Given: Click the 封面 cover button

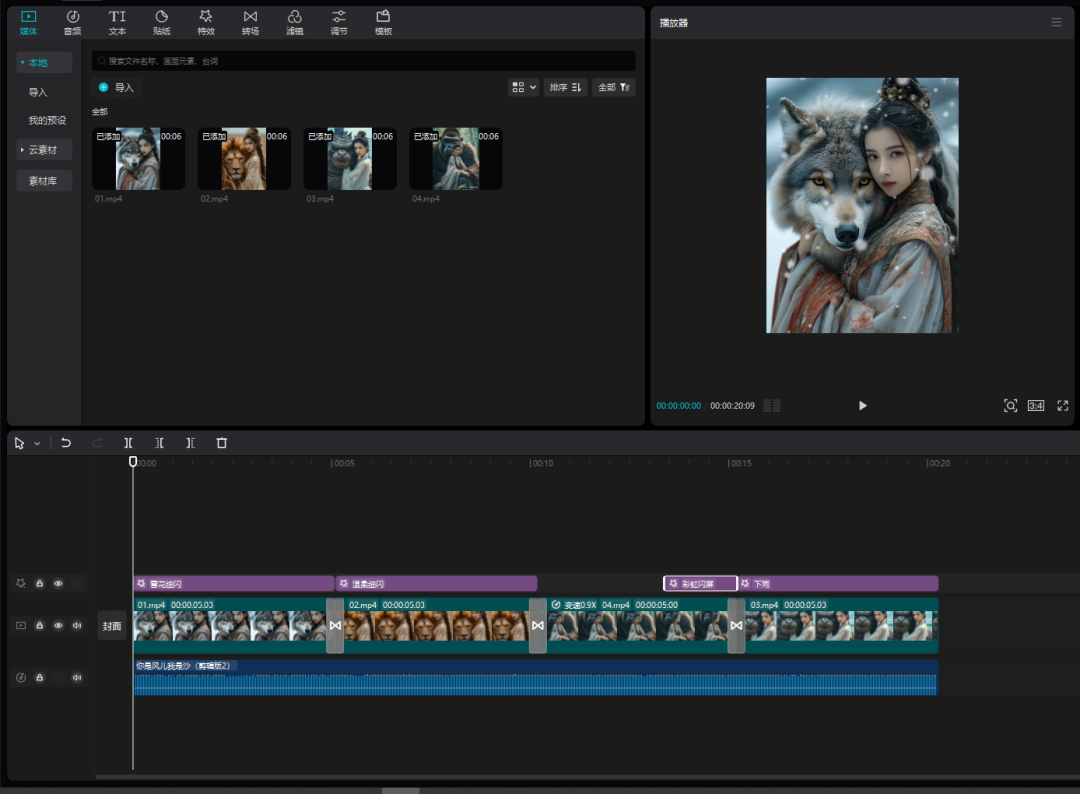Looking at the screenshot, I should (x=111, y=626).
